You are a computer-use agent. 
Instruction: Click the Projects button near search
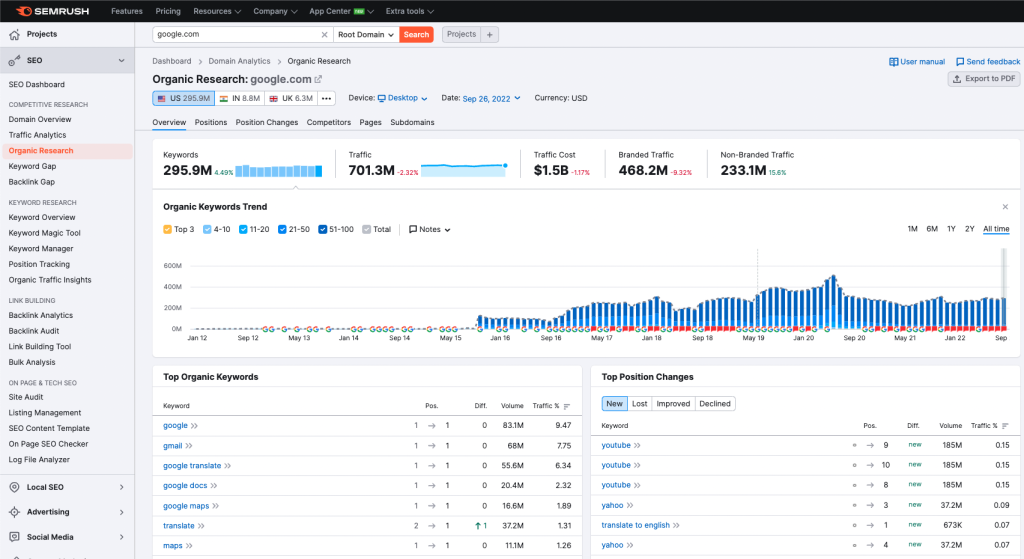462,35
